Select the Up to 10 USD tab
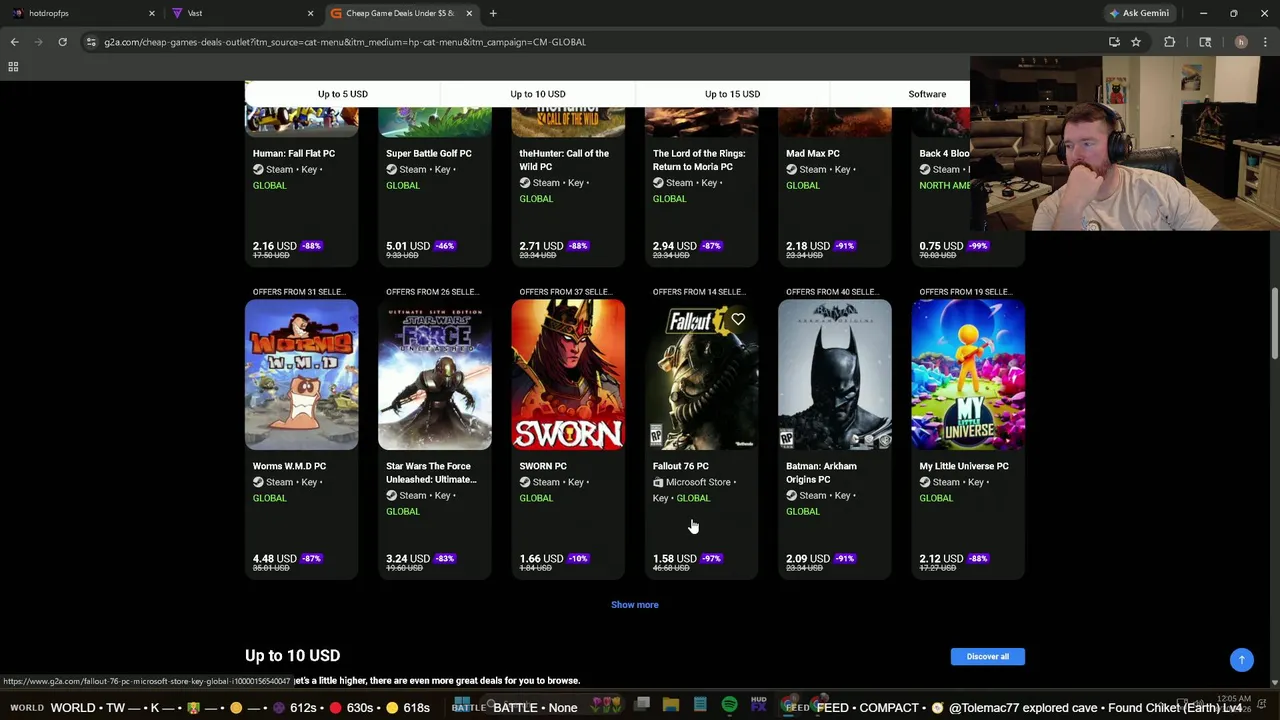The image size is (1280, 720). [x=538, y=94]
